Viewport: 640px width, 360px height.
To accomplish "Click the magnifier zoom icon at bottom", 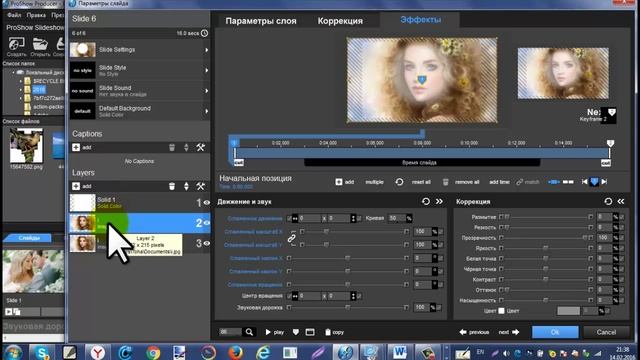I will [x=249, y=332].
